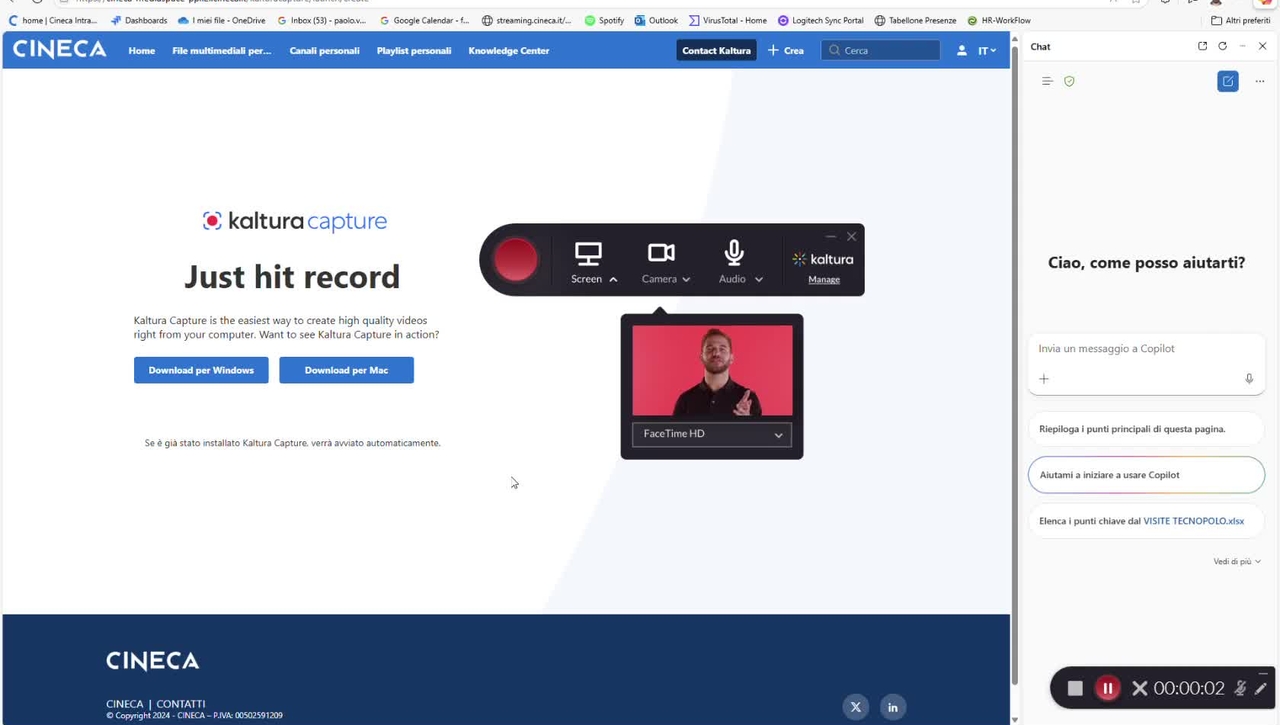Go to the Knowledge Center tab
Viewport: 1280px width, 725px height.
point(508,50)
